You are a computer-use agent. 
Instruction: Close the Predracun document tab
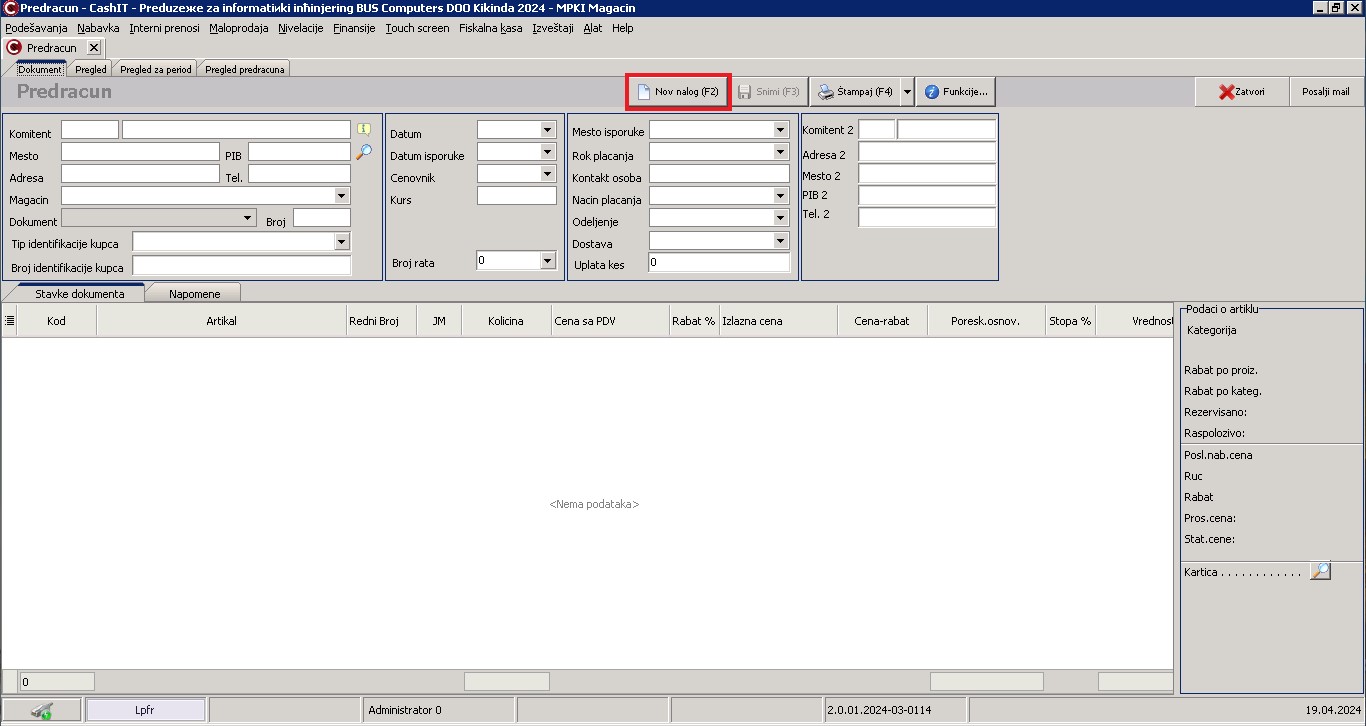pos(93,47)
